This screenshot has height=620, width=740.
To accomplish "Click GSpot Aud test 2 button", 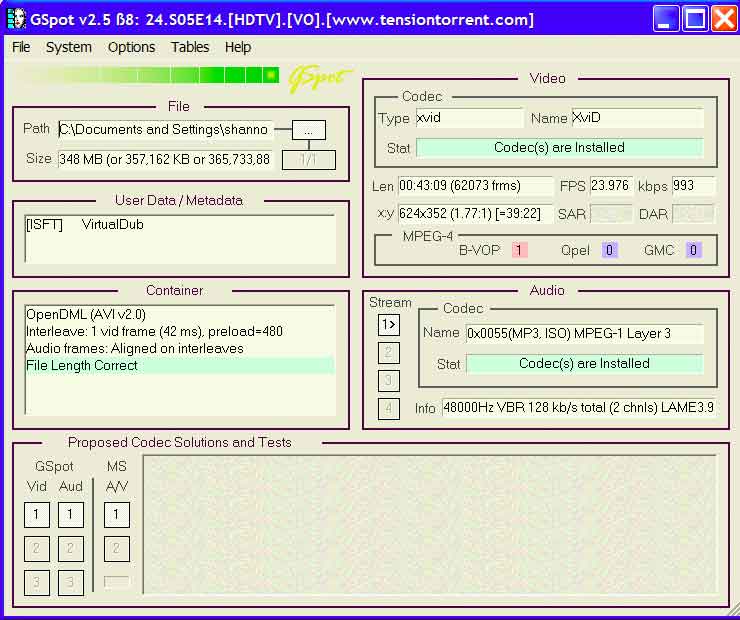I will coord(71,549).
